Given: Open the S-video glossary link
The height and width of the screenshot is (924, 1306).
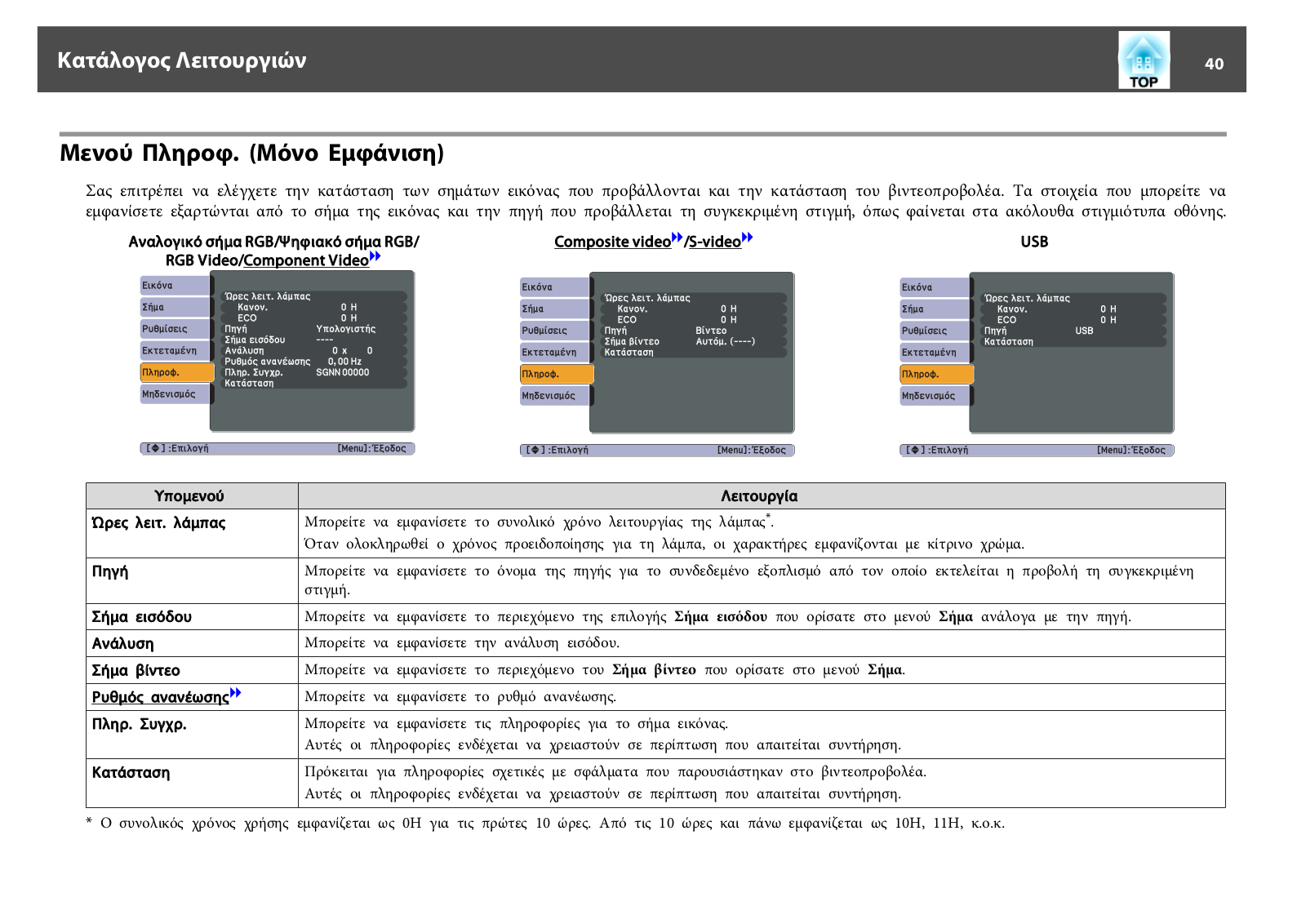Looking at the screenshot, I should (714, 242).
